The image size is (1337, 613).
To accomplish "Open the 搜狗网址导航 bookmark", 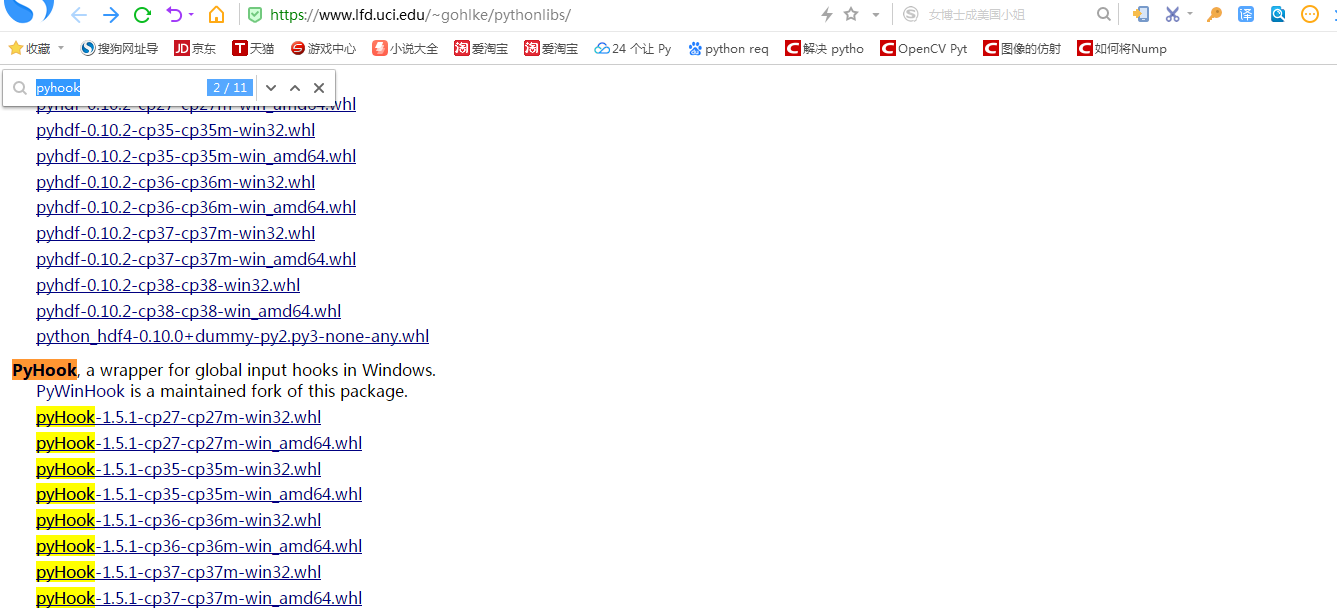I will point(119,48).
